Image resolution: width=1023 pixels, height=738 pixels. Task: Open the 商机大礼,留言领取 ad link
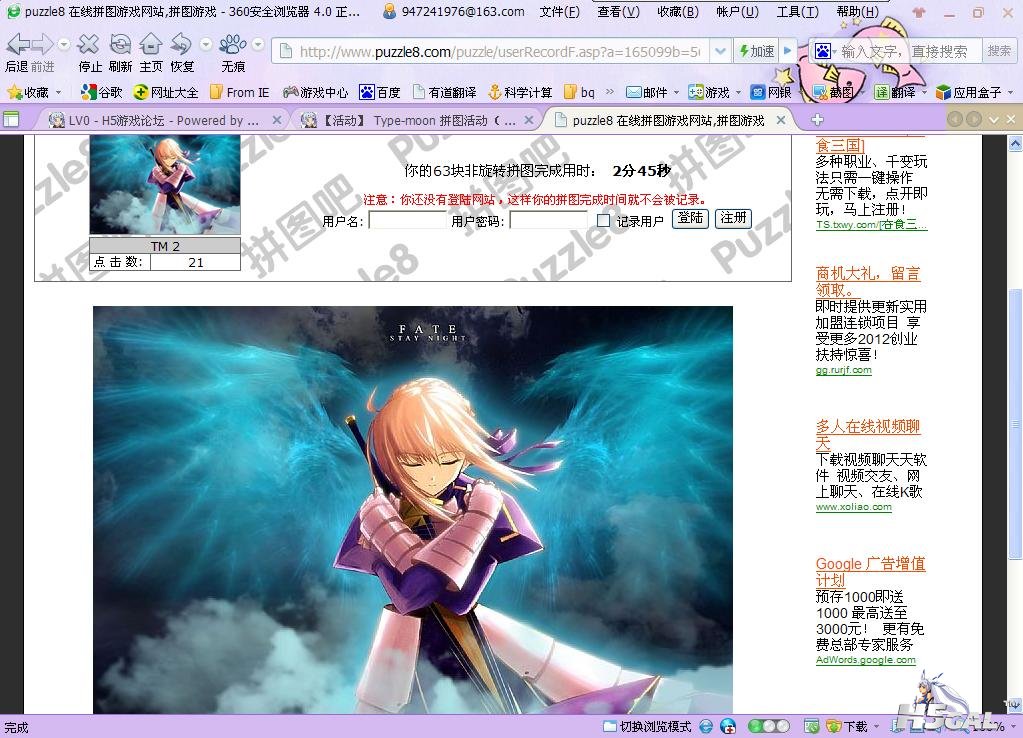(x=868, y=281)
